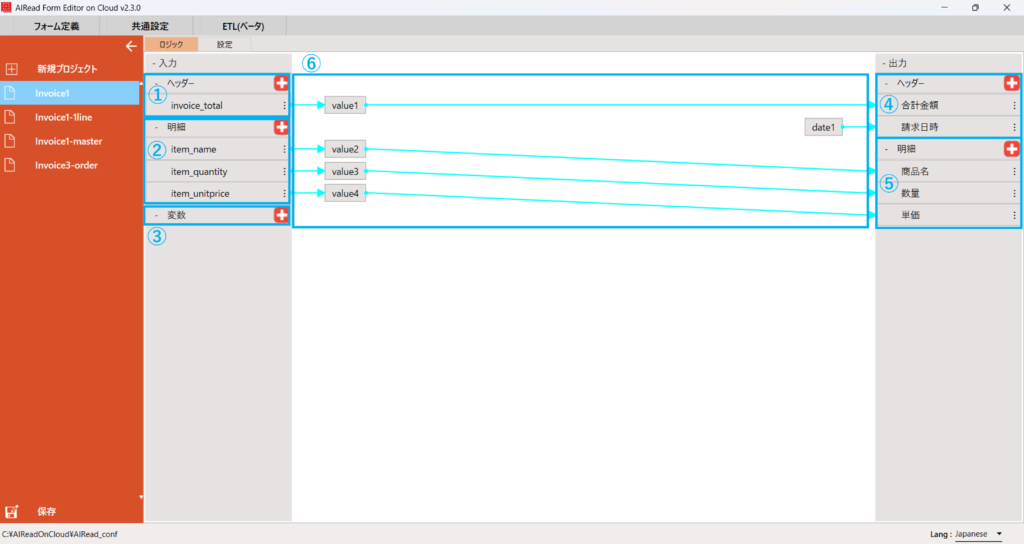Click the red plus in output ヘッダー section
The image size is (1024, 544).
(x=1011, y=83)
